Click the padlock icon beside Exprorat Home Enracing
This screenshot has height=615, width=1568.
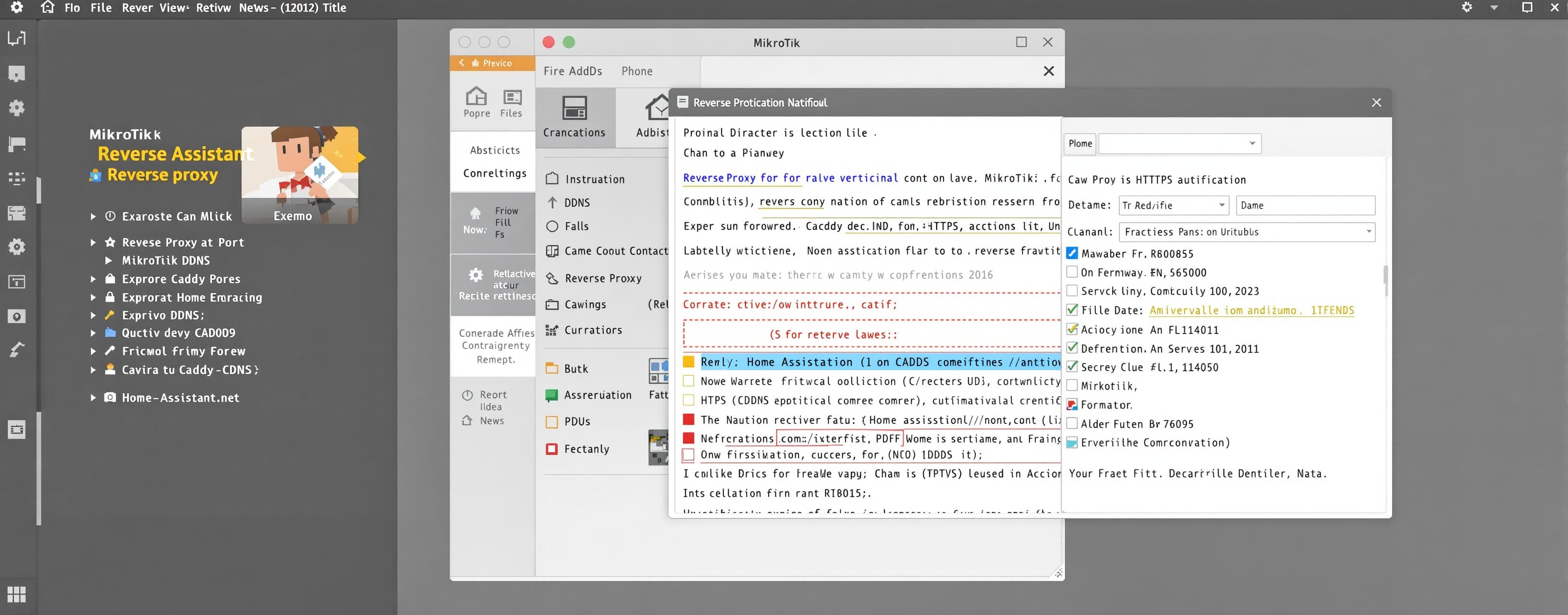pos(110,297)
